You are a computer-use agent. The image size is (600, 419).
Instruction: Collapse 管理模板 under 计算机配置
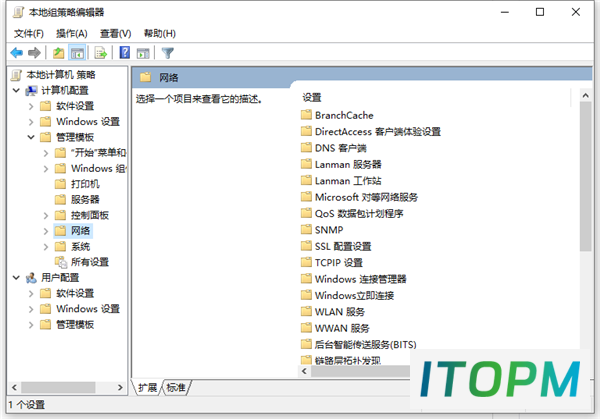31,137
